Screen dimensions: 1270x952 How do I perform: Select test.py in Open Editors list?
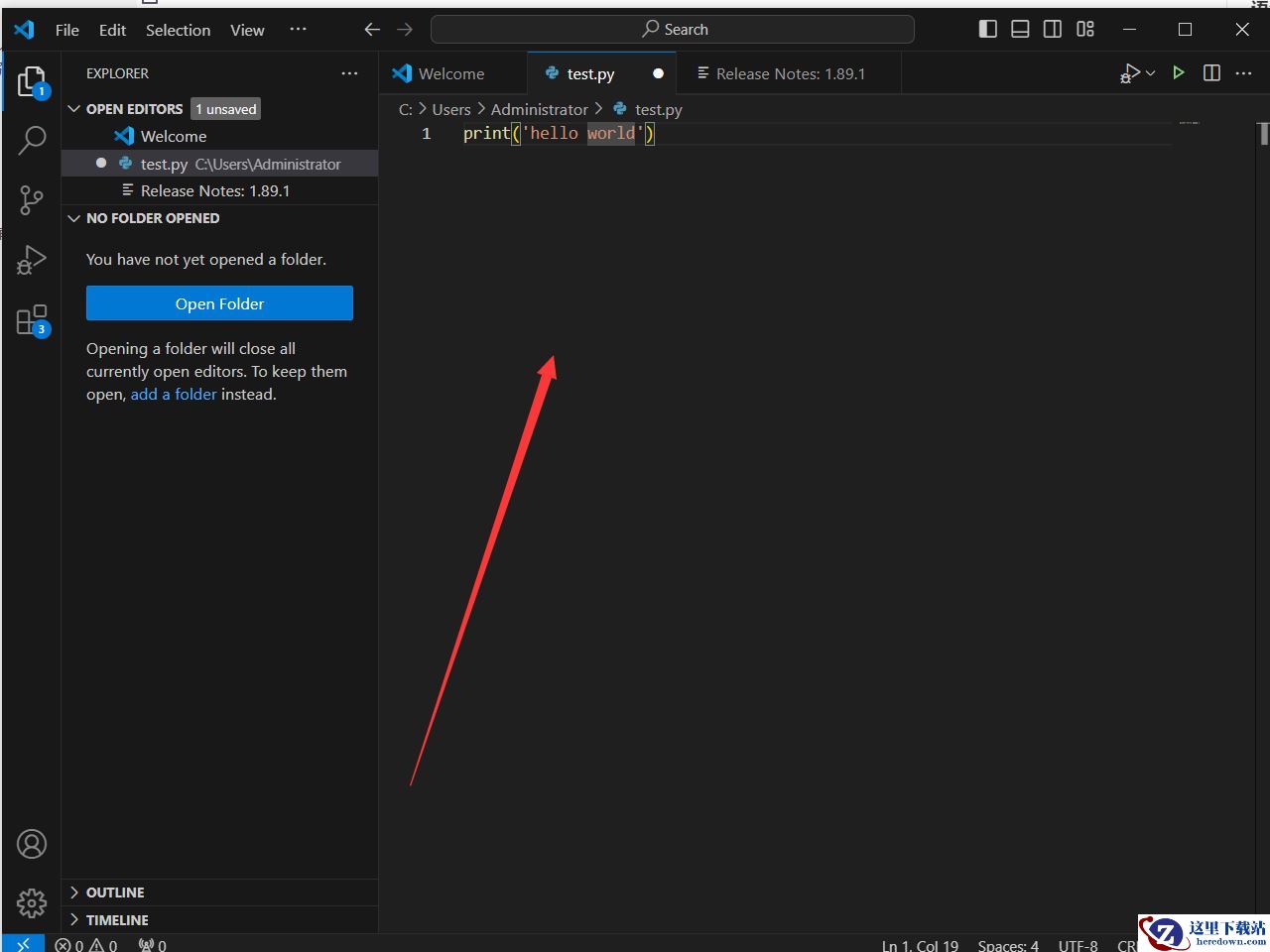coord(219,164)
